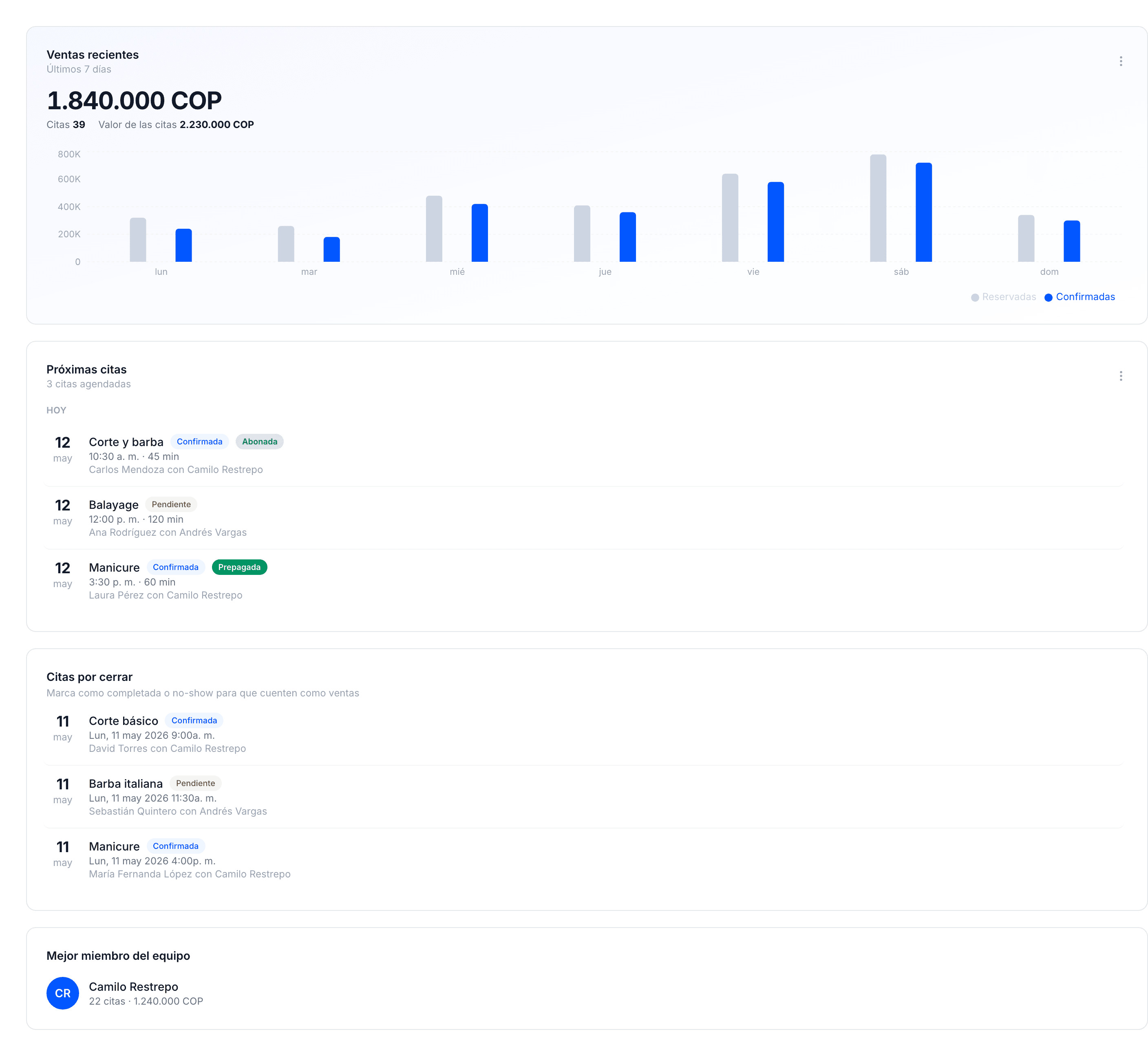
Task: Click the blue Confirmadas bar for mié
Action: tap(479, 233)
